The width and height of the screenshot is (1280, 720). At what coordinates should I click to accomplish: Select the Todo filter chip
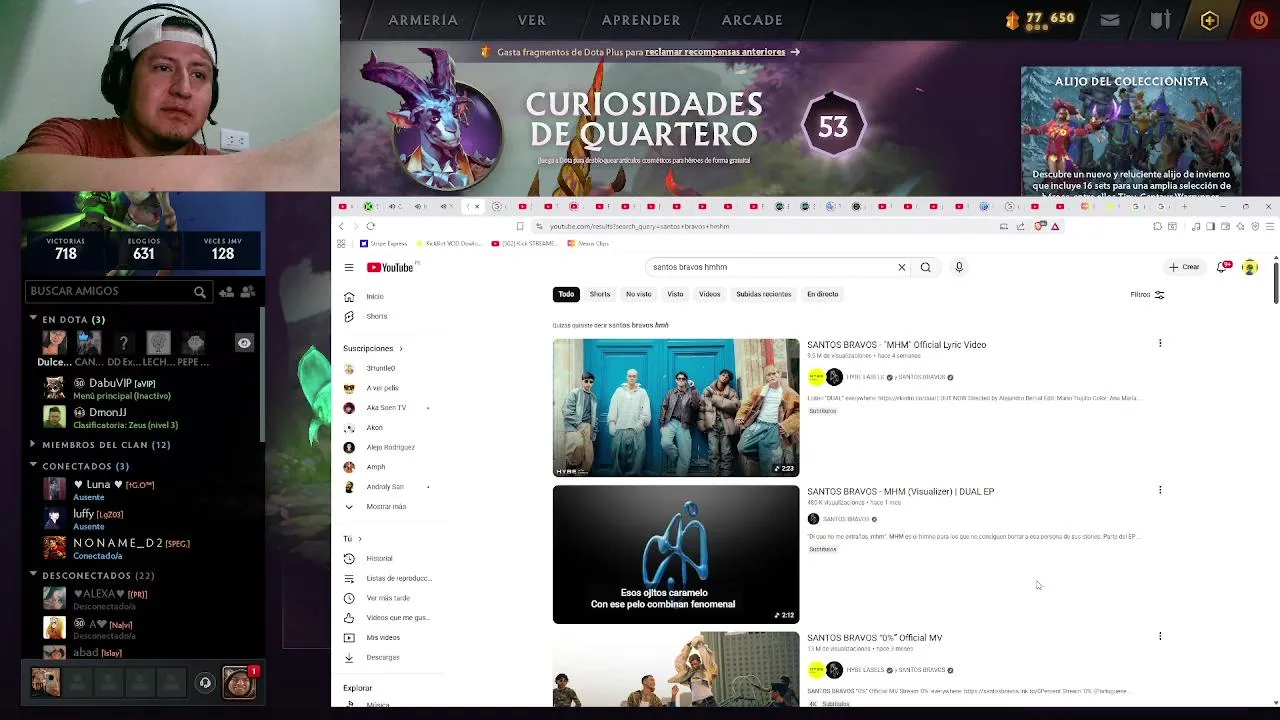click(566, 294)
